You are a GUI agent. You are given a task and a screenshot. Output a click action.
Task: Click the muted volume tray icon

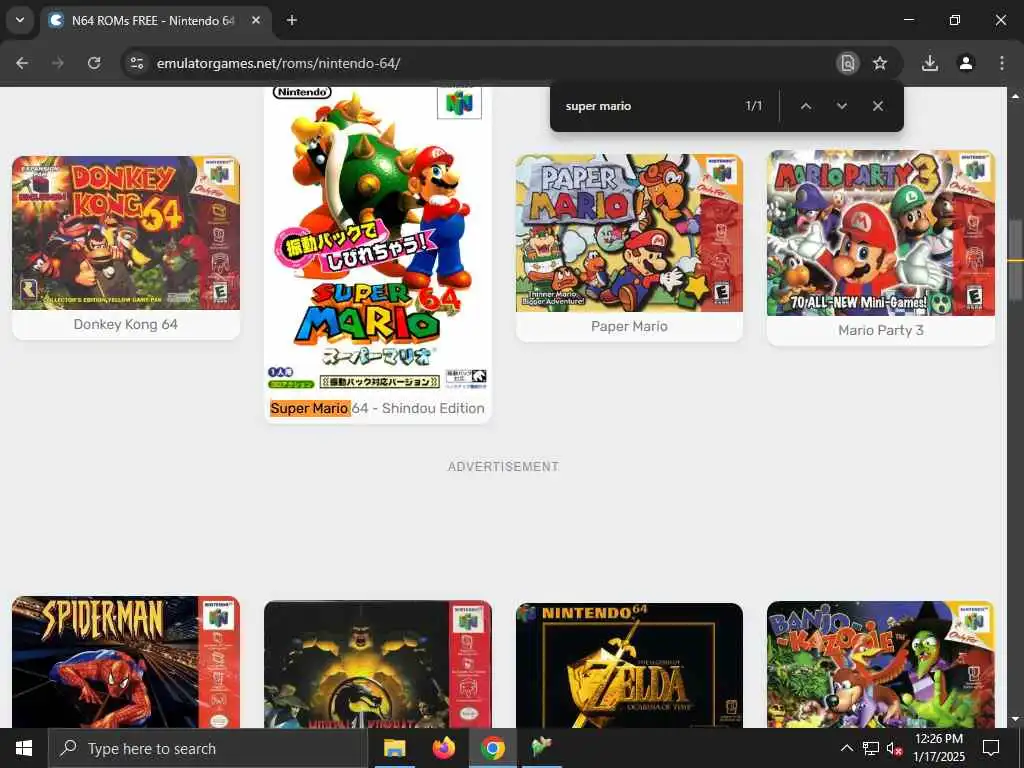point(894,749)
